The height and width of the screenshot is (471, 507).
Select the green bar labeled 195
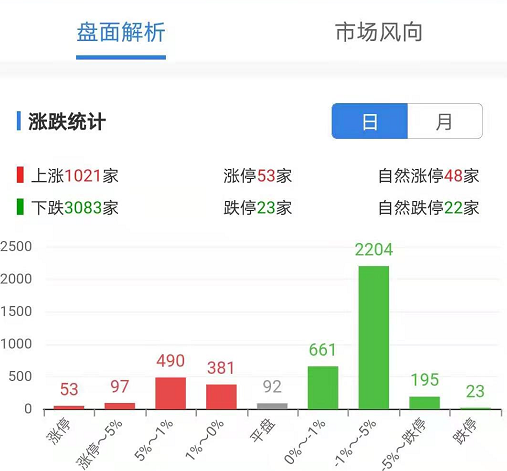pyautogui.click(x=425, y=403)
